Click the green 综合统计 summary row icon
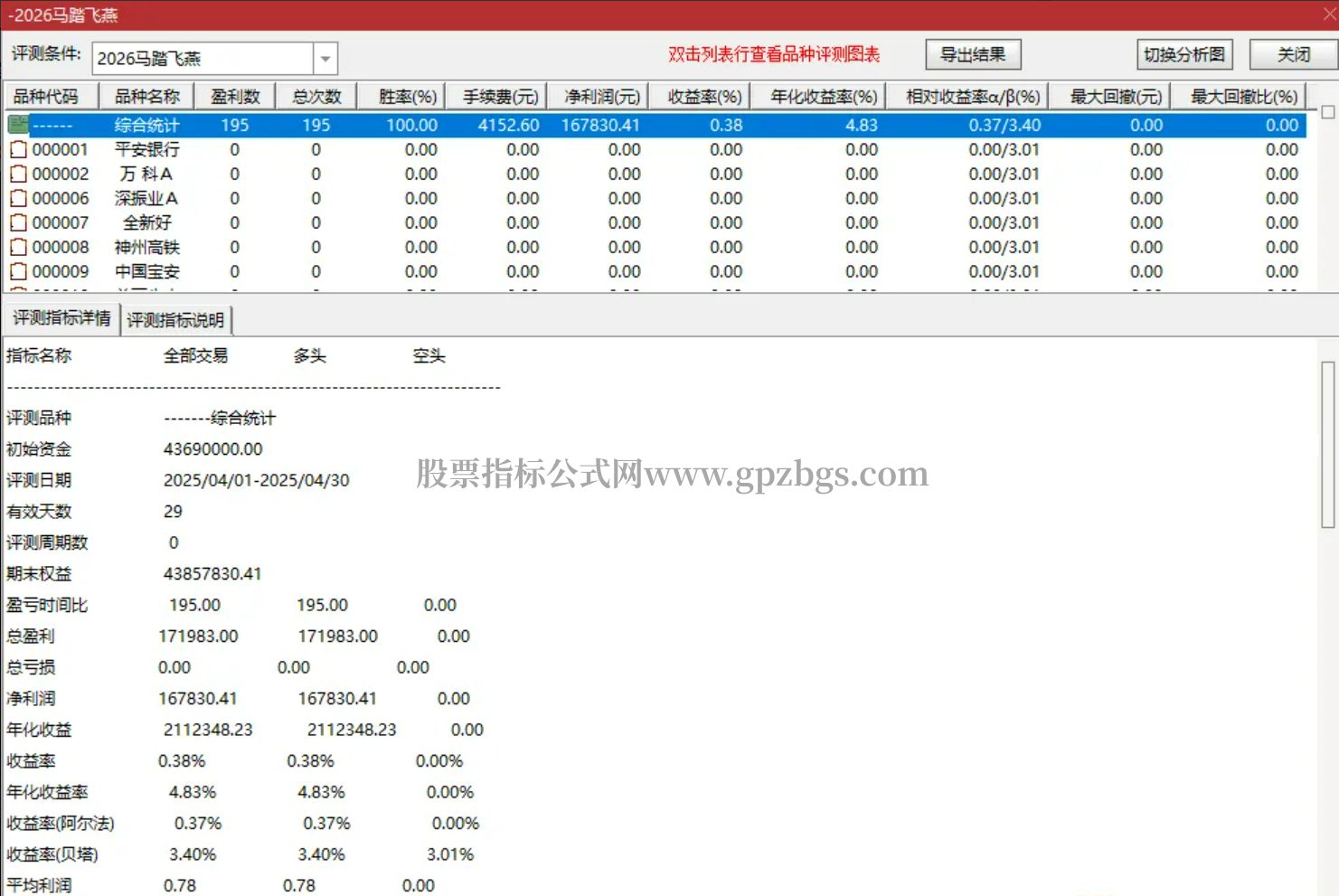The height and width of the screenshot is (896, 1339). 18,126
